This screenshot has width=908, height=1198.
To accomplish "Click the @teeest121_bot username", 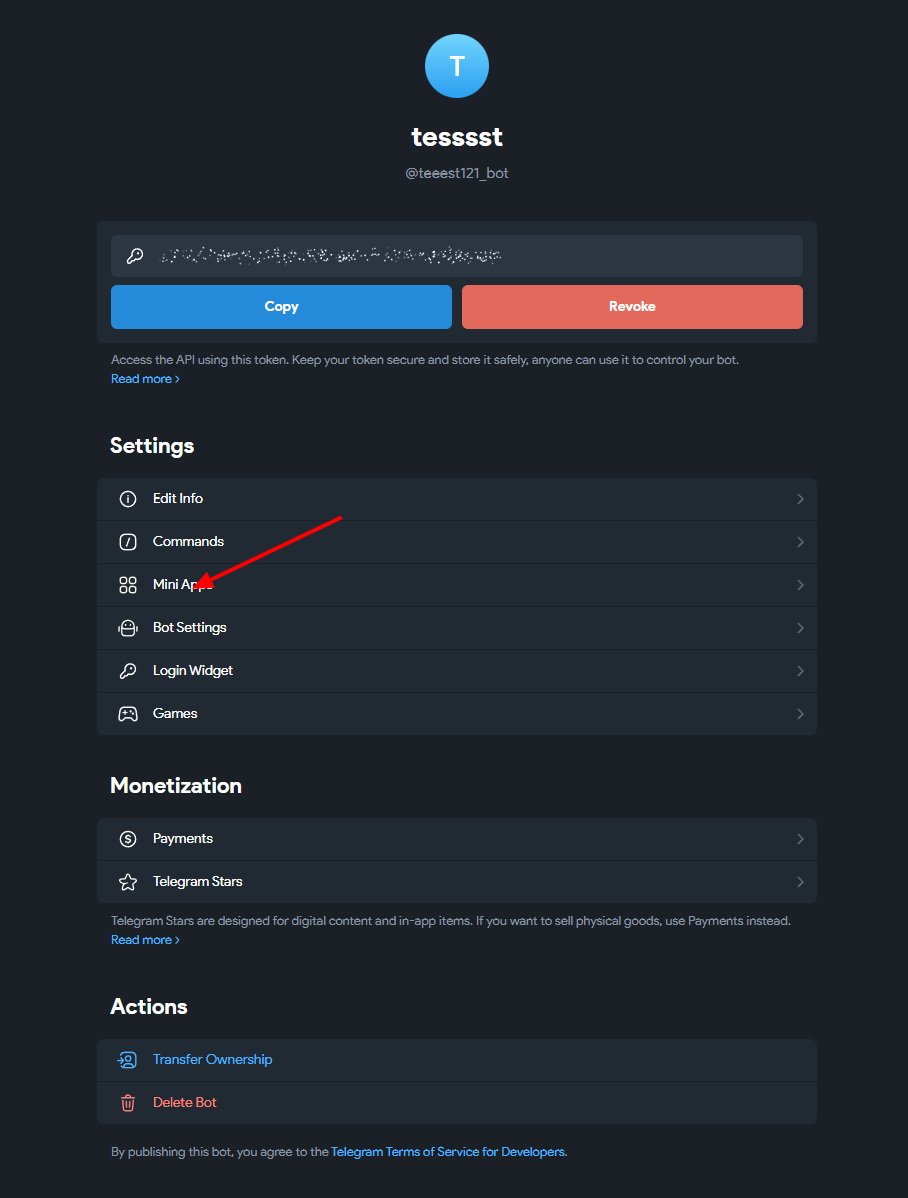I will coord(456,173).
